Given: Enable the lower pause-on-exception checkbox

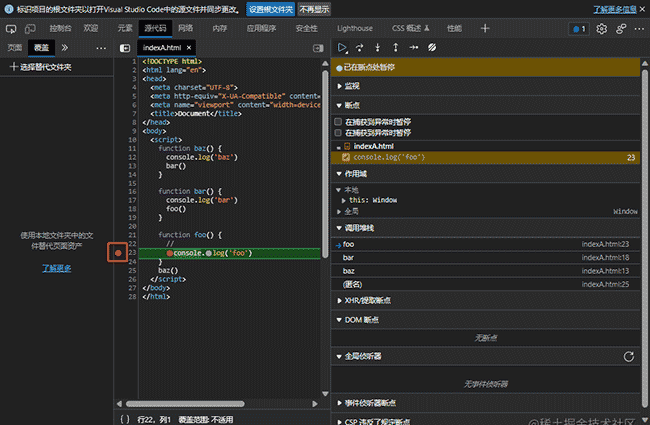Looking at the screenshot, I should pos(338,133).
